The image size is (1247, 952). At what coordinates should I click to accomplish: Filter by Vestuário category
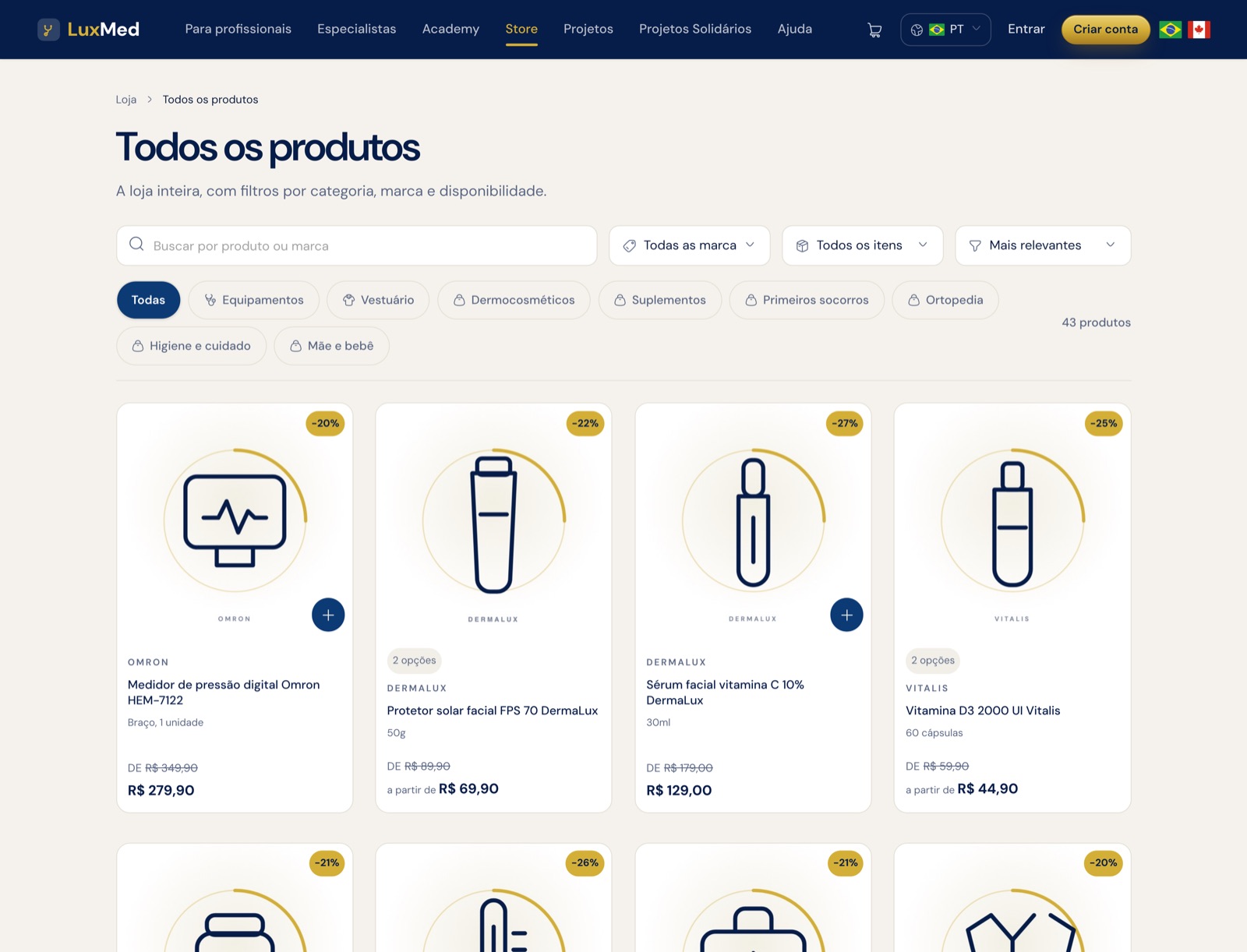coord(378,300)
